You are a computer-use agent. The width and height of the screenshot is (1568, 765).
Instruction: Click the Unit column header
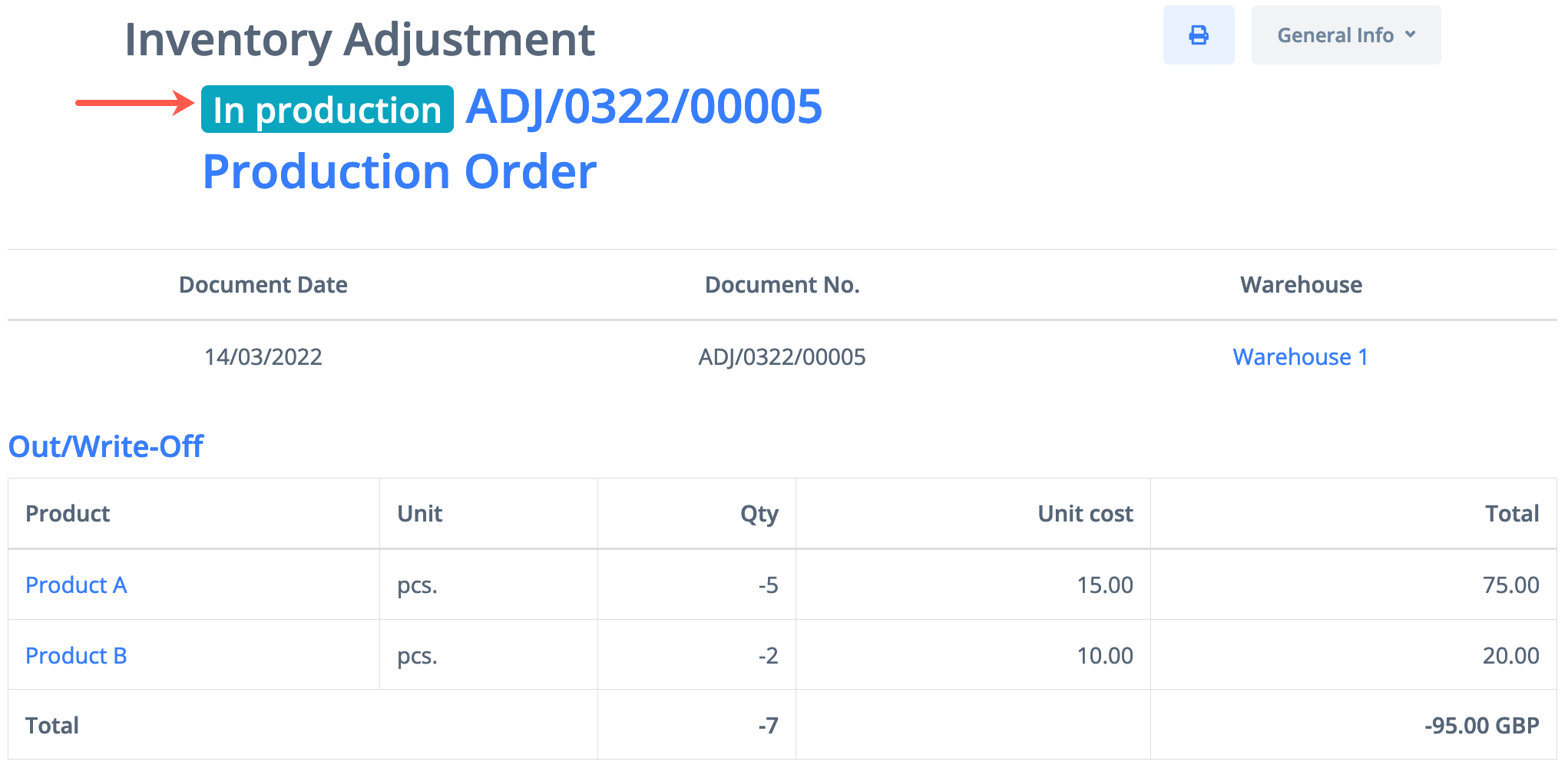pyautogui.click(x=419, y=514)
